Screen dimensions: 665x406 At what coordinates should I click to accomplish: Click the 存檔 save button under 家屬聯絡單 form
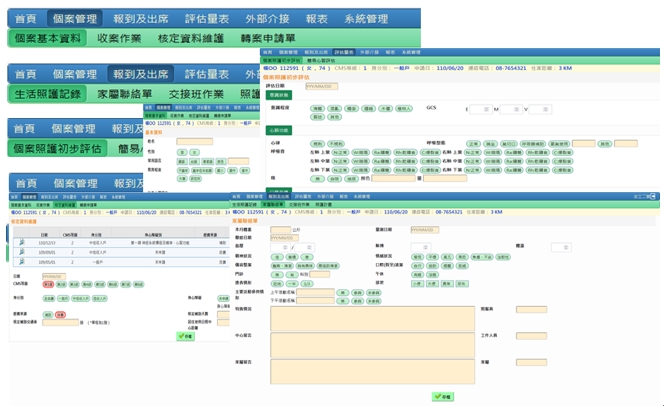tap(441, 396)
